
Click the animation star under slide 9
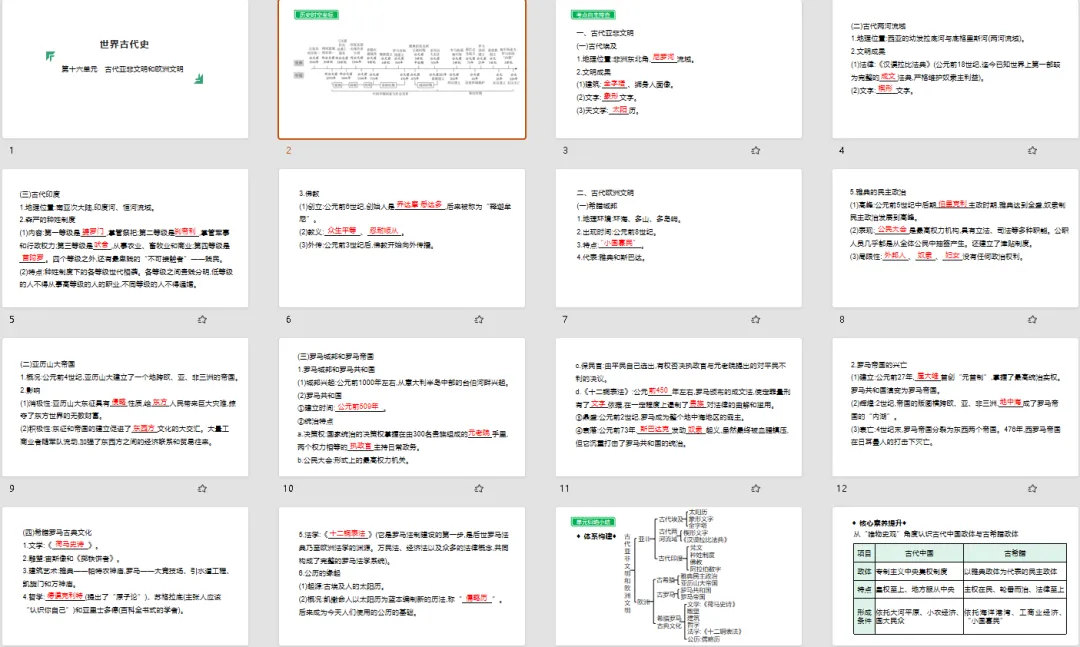[x=202, y=488]
